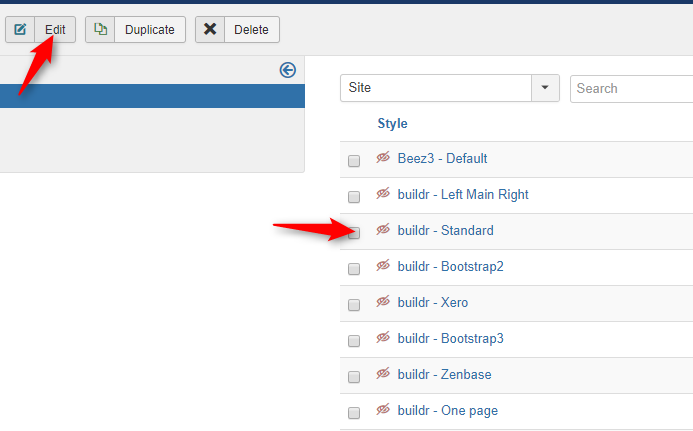Click into the Search input field
The image size is (693, 431).
coord(632,88)
